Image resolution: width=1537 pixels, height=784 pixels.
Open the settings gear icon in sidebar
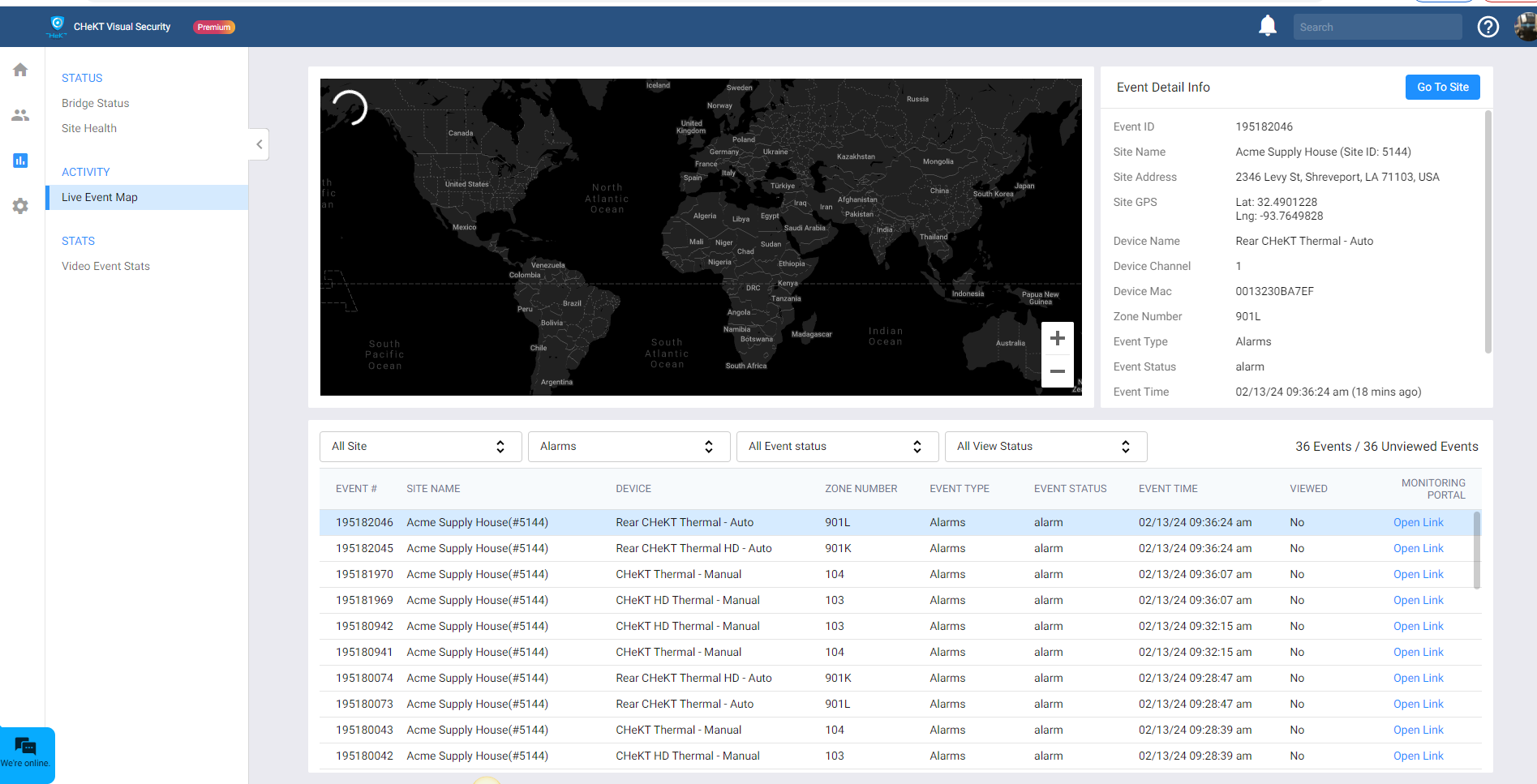coord(20,206)
